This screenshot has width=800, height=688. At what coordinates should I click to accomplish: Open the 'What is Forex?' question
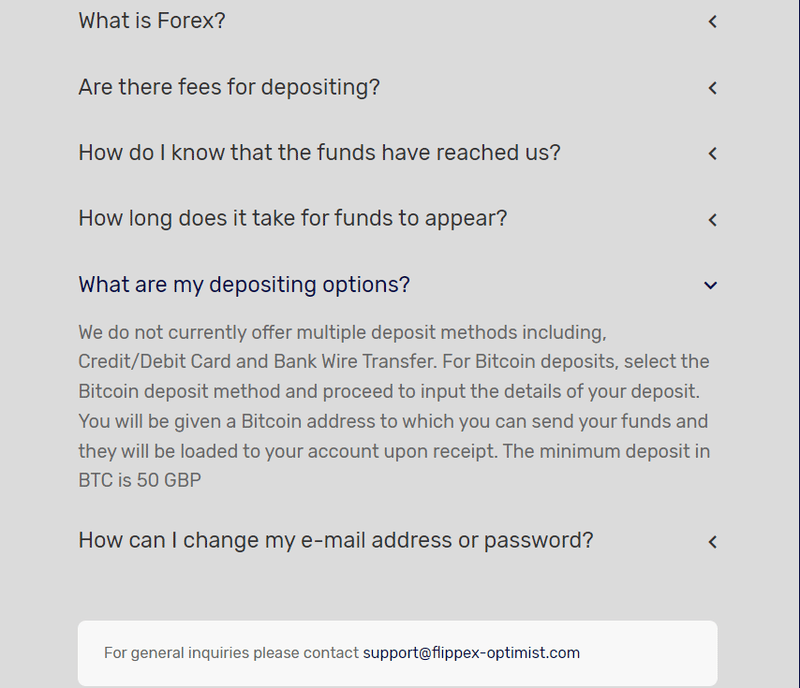(x=152, y=21)
